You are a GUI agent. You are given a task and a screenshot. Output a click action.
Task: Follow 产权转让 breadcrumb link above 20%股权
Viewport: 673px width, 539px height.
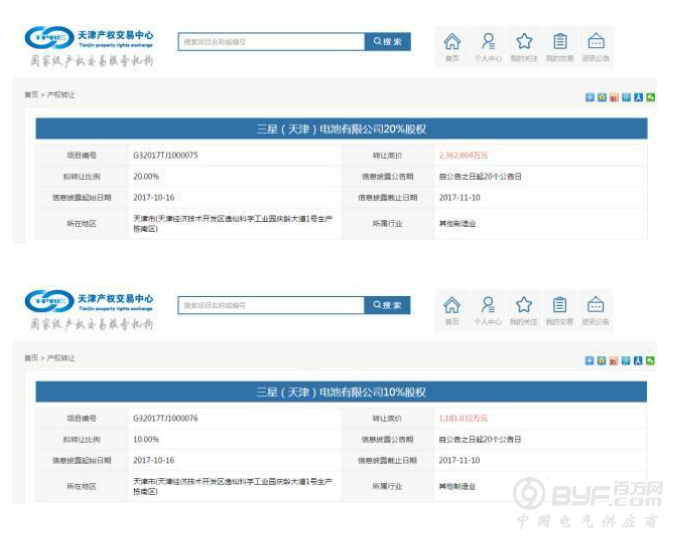tap(61, 94)
